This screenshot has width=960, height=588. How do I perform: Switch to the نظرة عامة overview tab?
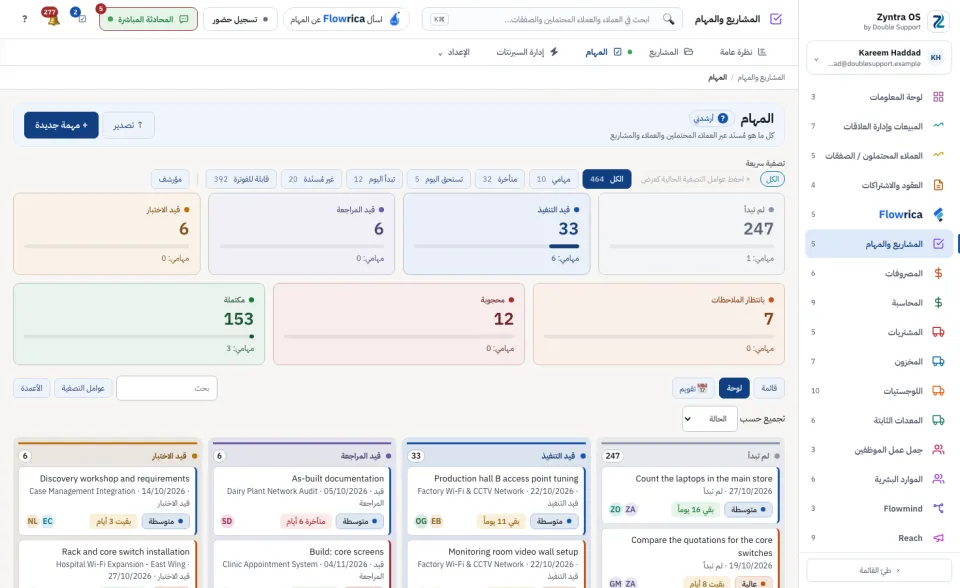click(743, 52)
